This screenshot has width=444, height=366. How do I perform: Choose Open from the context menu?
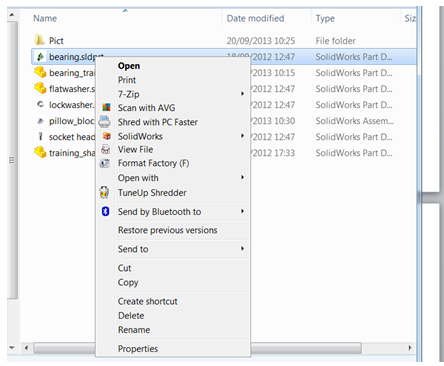coord(129,66)
